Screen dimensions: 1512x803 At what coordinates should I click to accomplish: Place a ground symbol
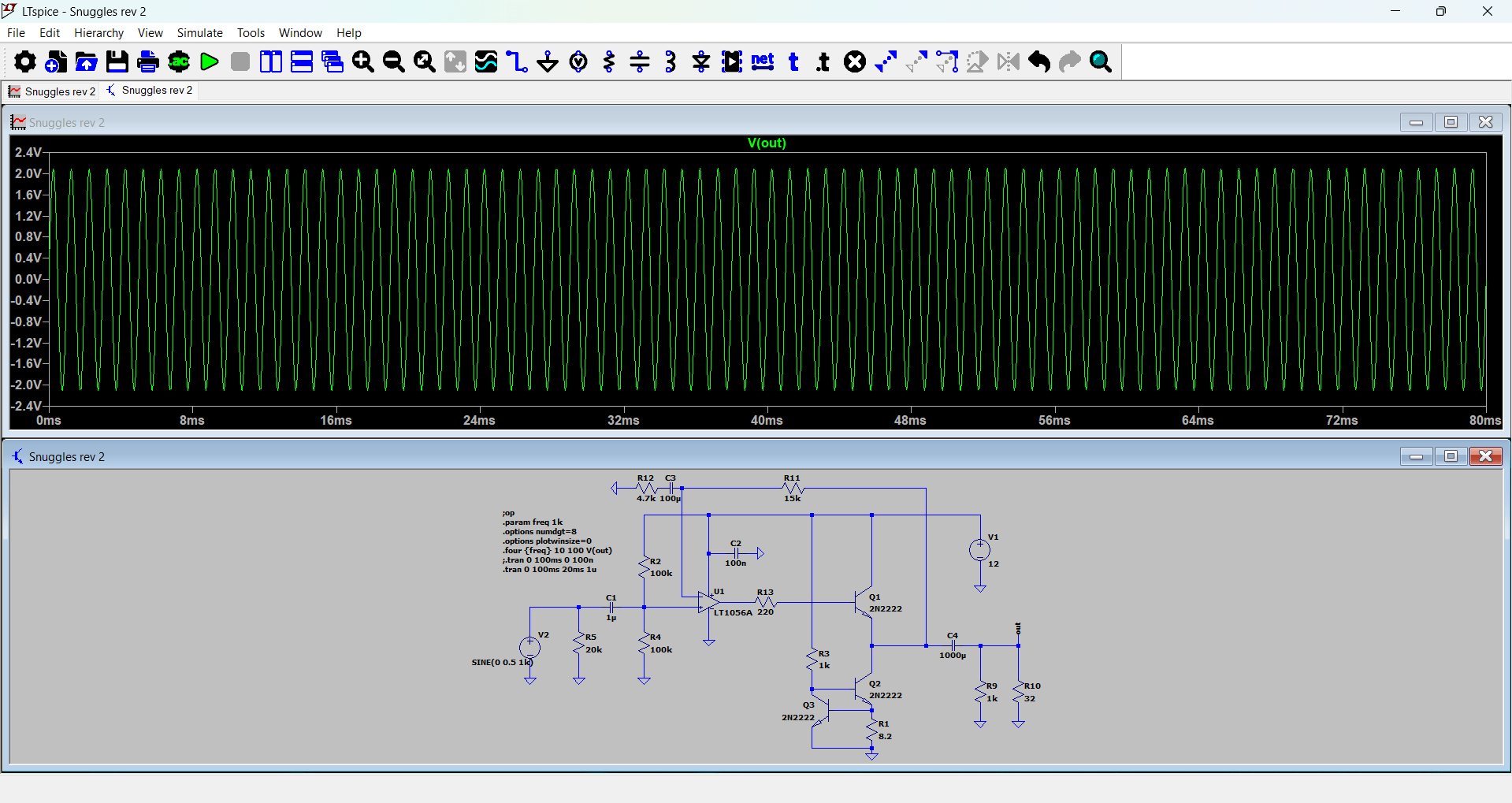pos(548,61)
